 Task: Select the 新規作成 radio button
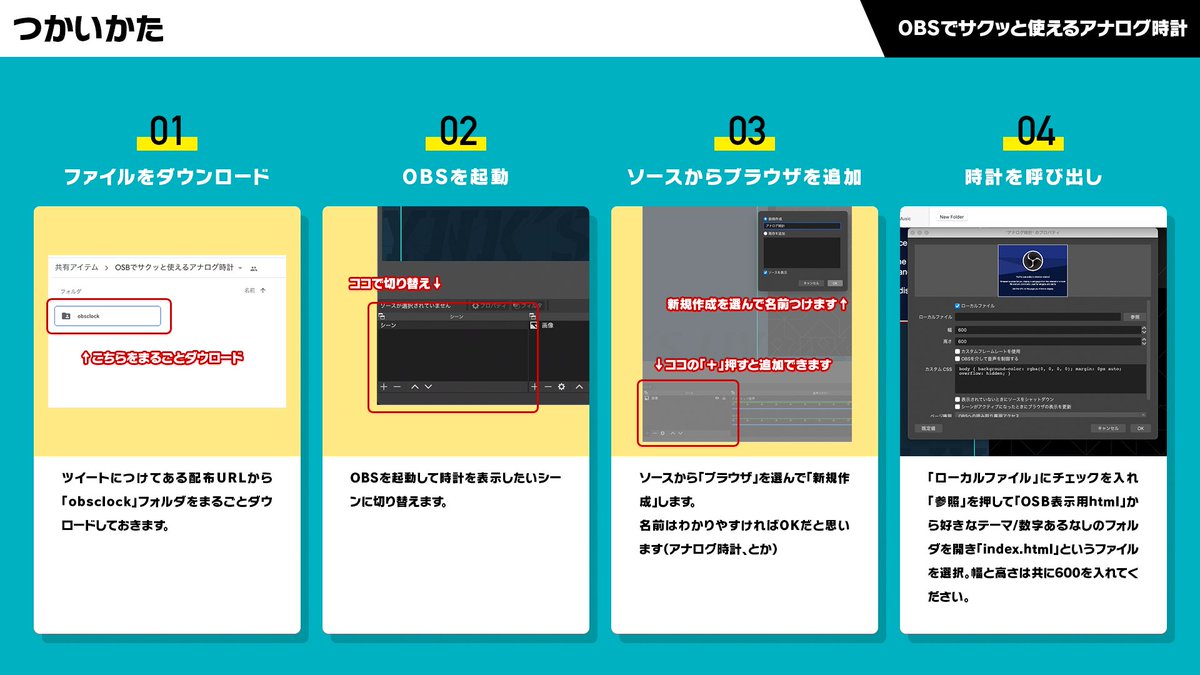(766, 219)
